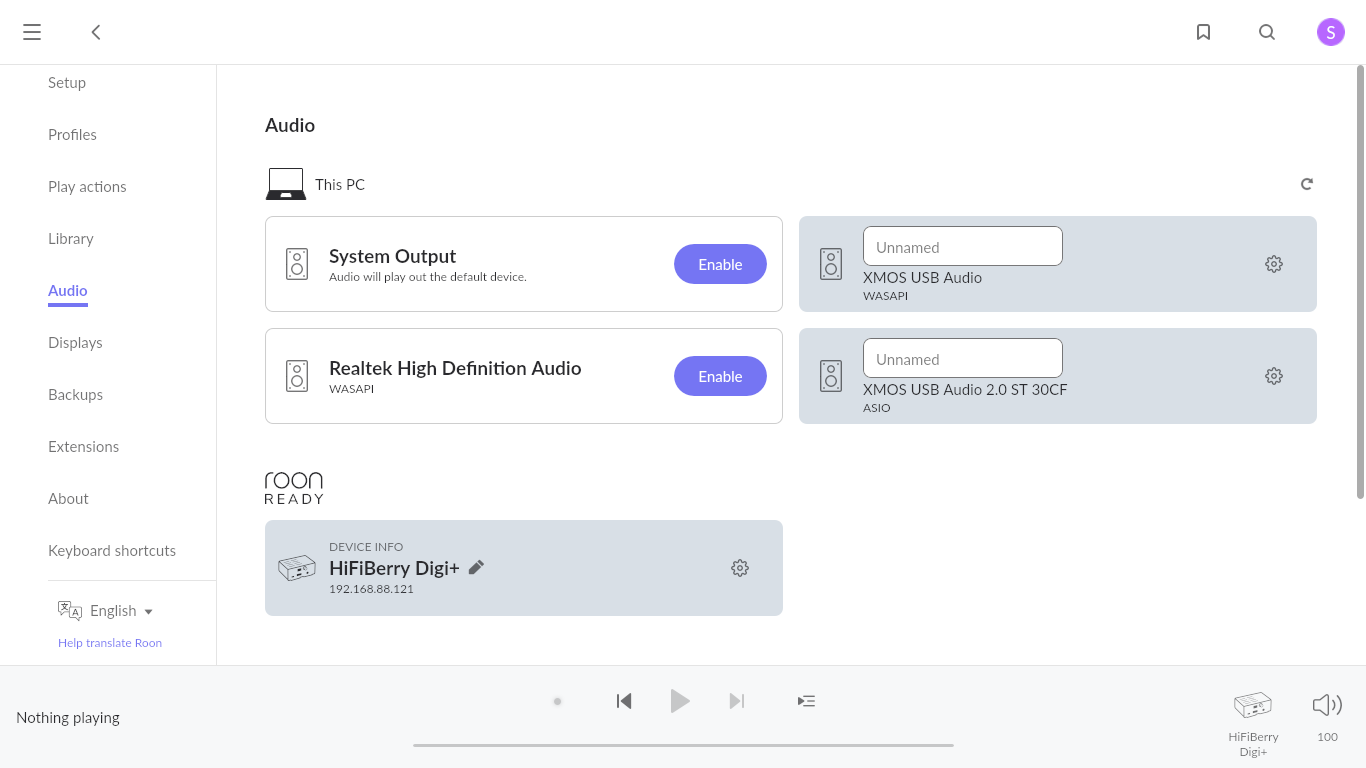This screenshot has width=1366, height=768.
Task: Open the Library settings section
Action: (x=71, y=239)
